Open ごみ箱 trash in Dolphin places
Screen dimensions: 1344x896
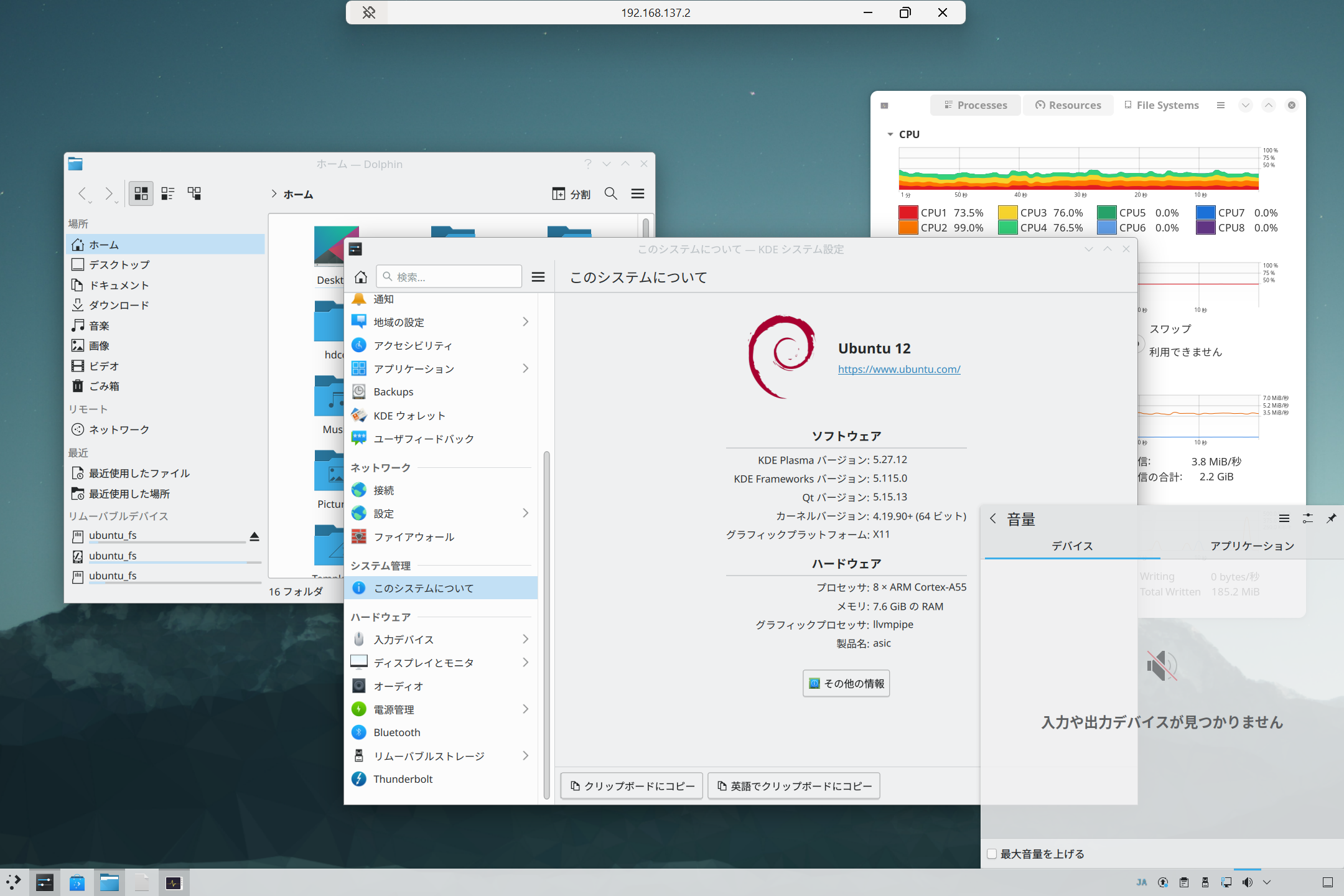(166, 386)
